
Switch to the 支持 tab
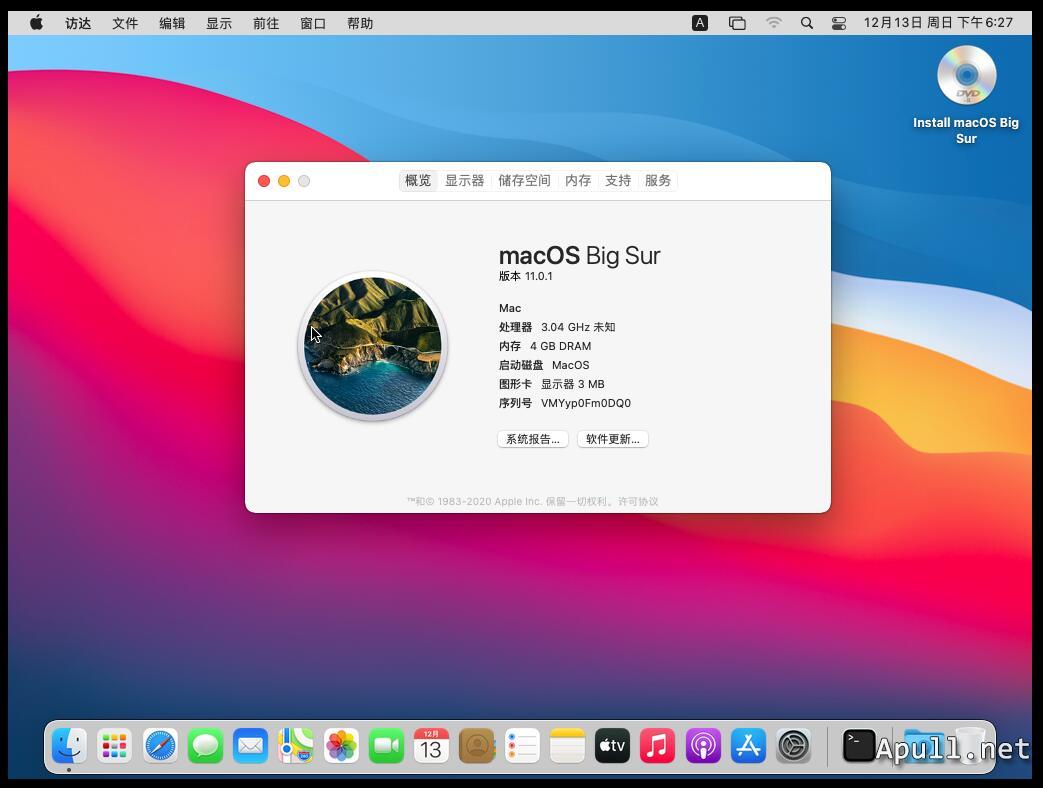617,180
